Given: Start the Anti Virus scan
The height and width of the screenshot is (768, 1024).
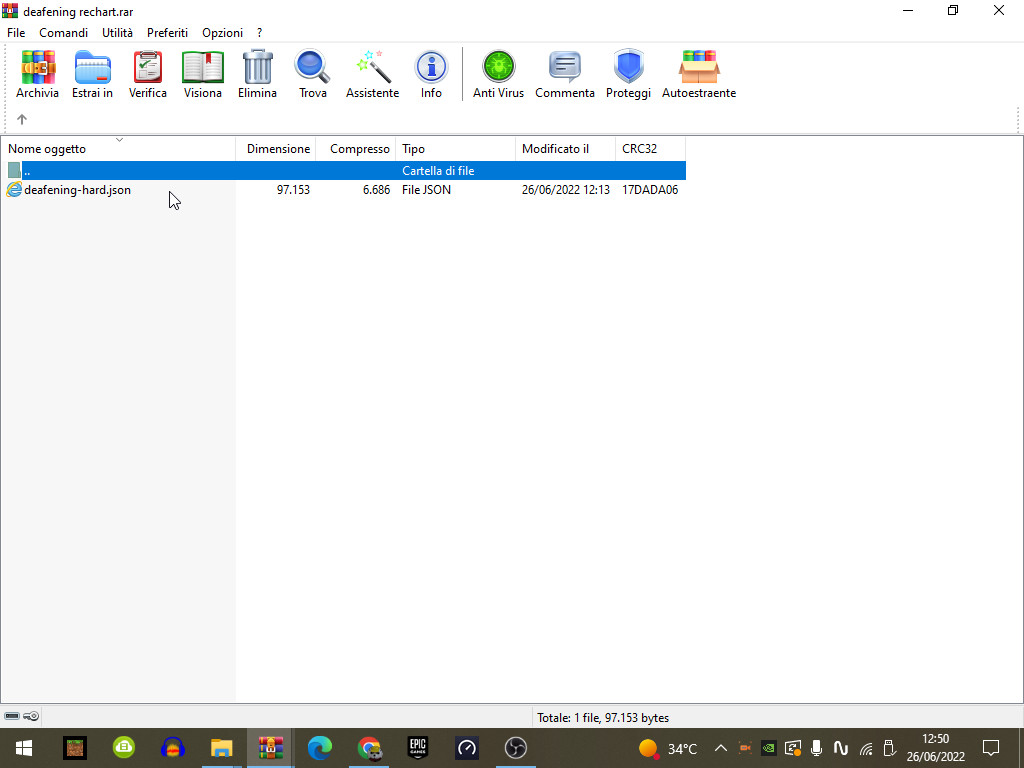Looking at the screenshot, I should (498, 74).
